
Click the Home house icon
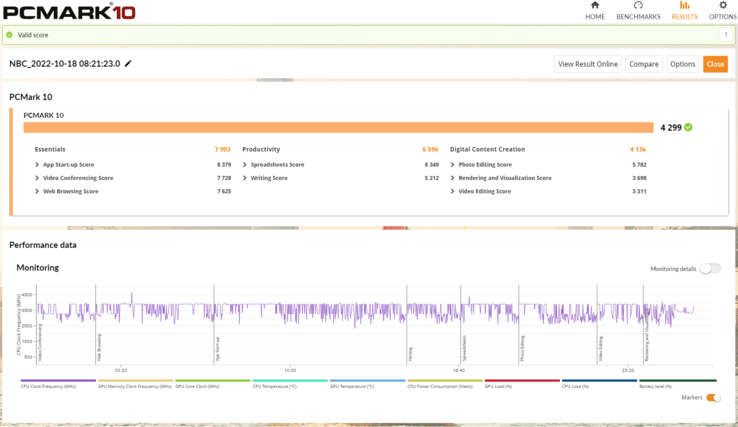click(595, 5)
